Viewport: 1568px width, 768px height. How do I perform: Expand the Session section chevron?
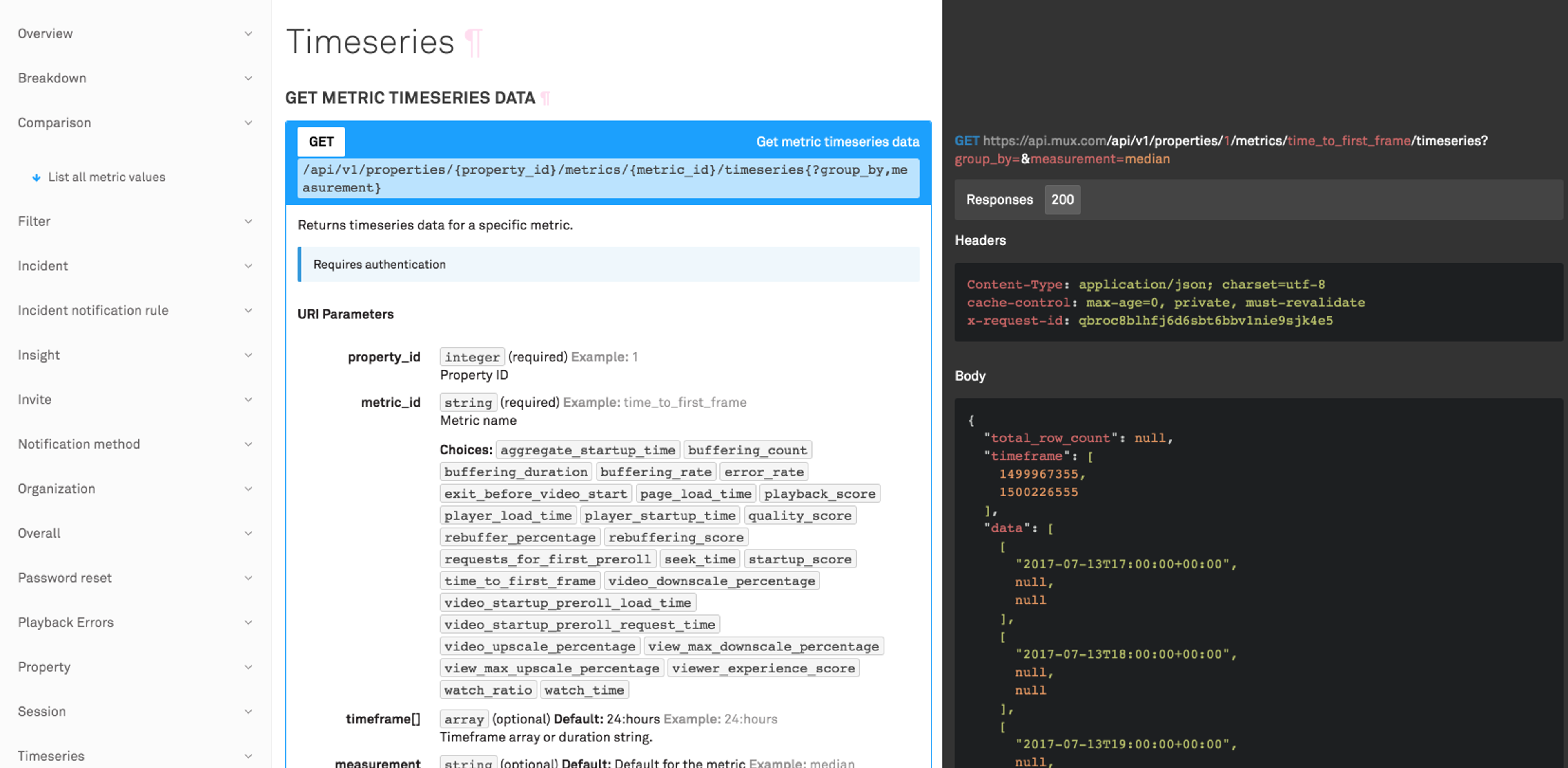[x=248, y=711]
